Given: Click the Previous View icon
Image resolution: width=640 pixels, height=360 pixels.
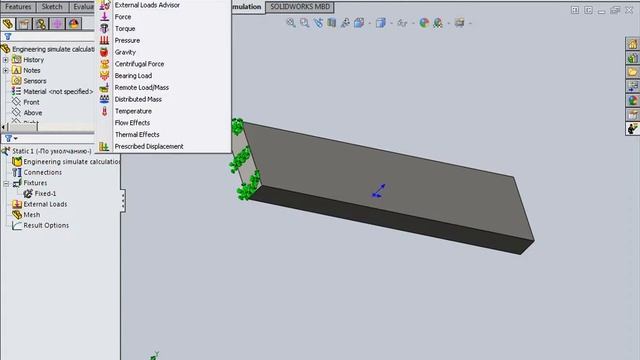Looking at the screenshot, I should (318, 23).
